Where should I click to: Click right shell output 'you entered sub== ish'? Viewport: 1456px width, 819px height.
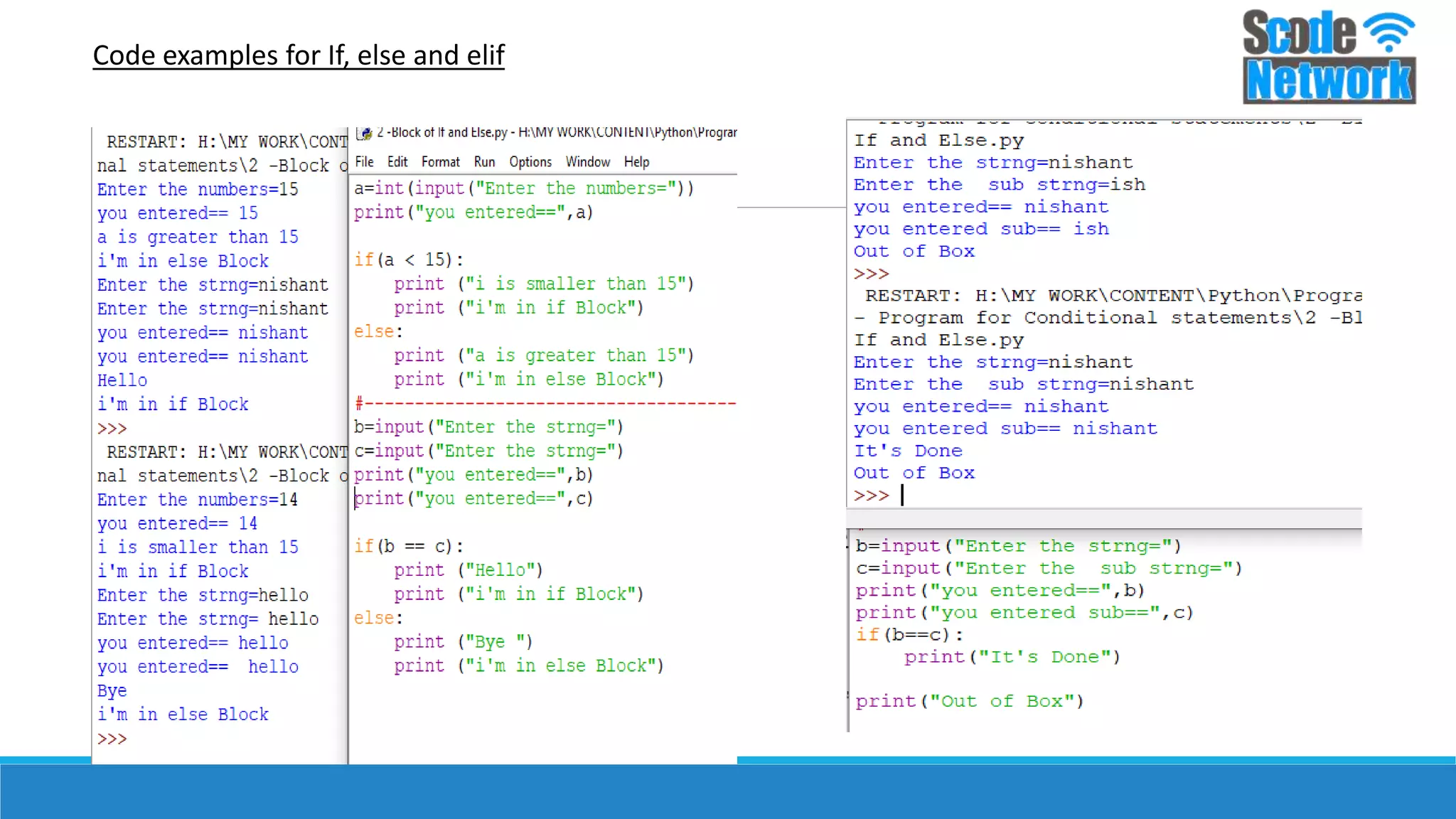pos(981,229)
